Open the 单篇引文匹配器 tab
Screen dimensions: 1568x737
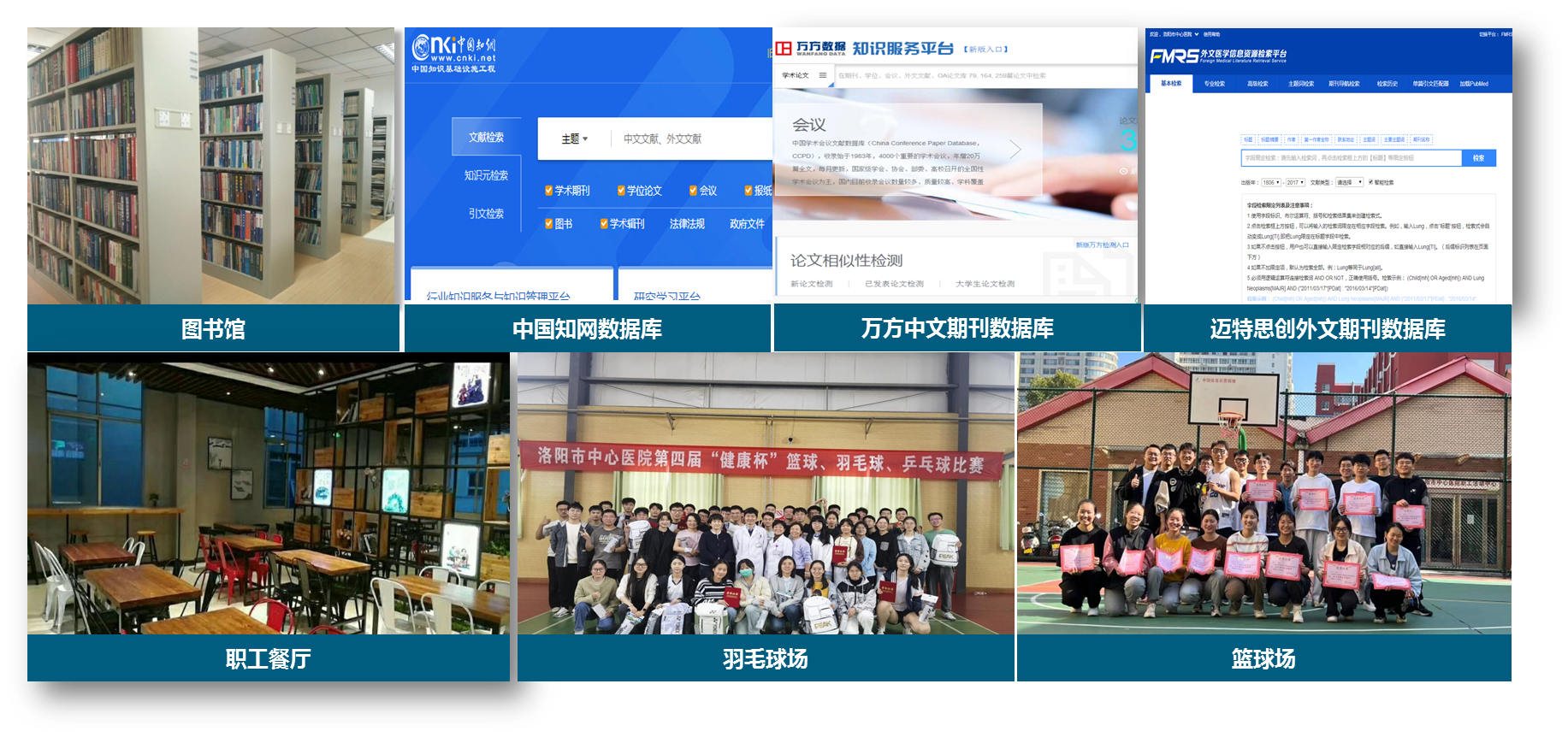click(x=1431, y=84)
